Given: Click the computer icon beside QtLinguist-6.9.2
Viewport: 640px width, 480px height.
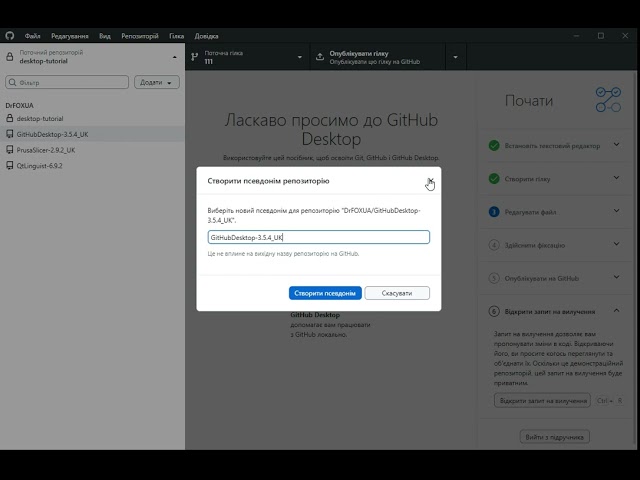Looking at the screenshot, I should click(x=10, y=166).
